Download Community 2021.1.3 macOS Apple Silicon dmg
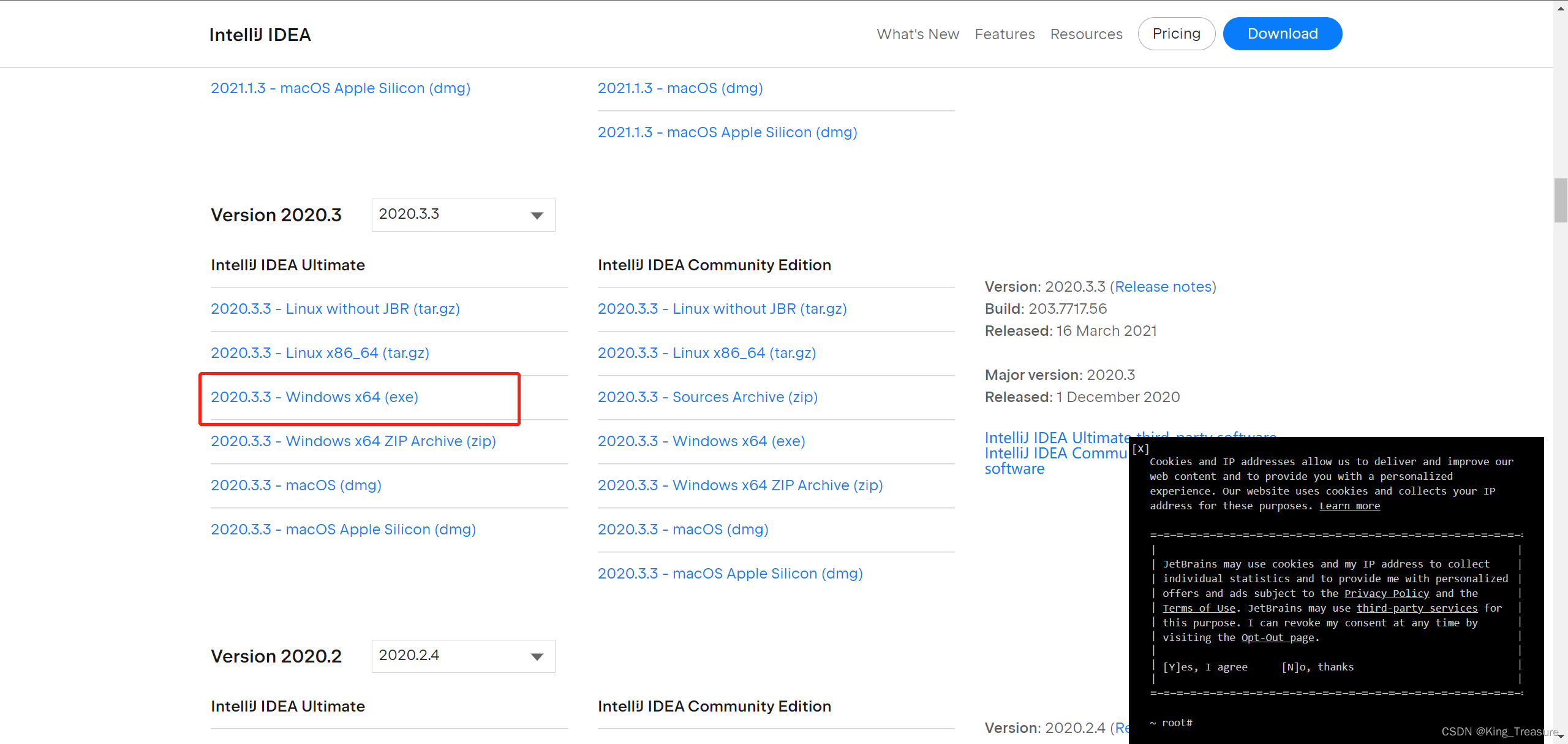 (x=727, y=132)
